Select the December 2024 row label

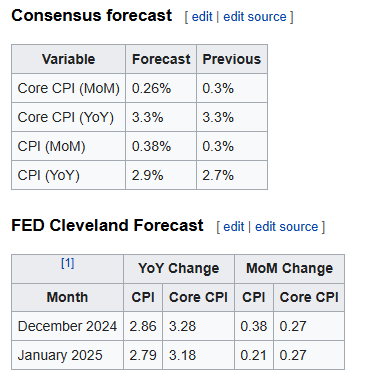click(x=67, y=326)
